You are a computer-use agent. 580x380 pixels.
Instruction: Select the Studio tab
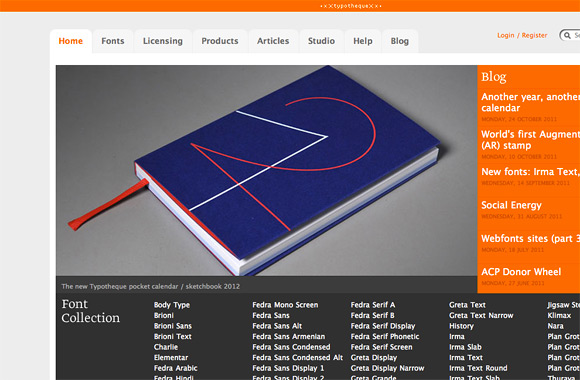point(321,41)
